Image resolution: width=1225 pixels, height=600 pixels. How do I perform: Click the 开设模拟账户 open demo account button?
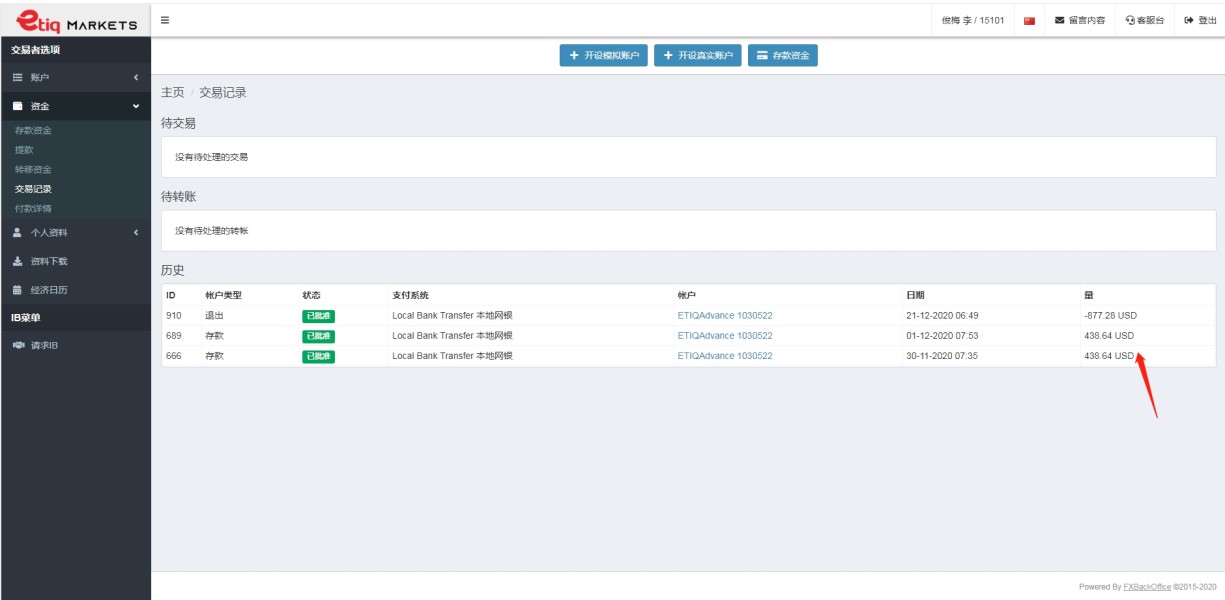tap(604, 56)
